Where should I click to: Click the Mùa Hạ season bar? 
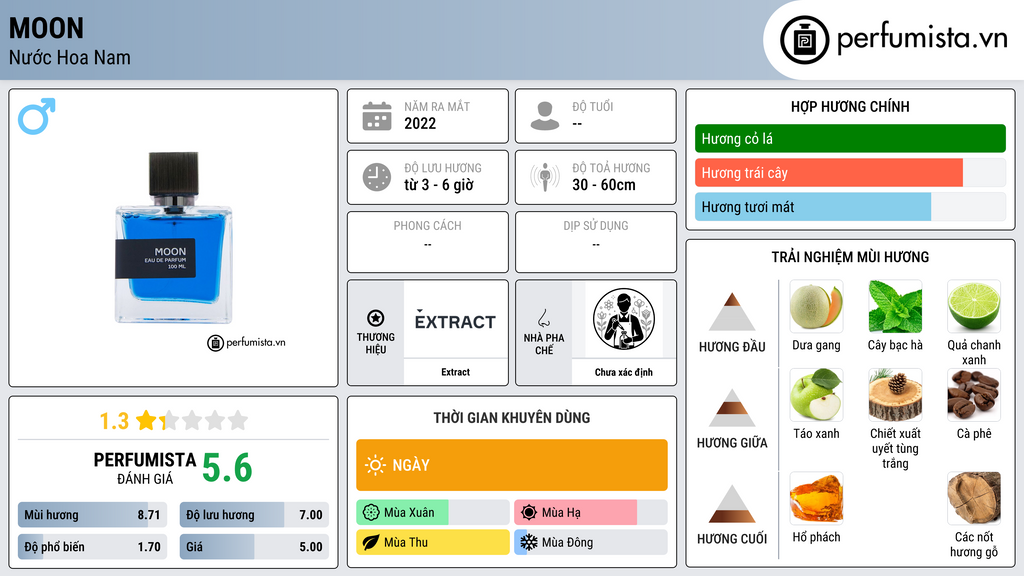coord(591,513)
